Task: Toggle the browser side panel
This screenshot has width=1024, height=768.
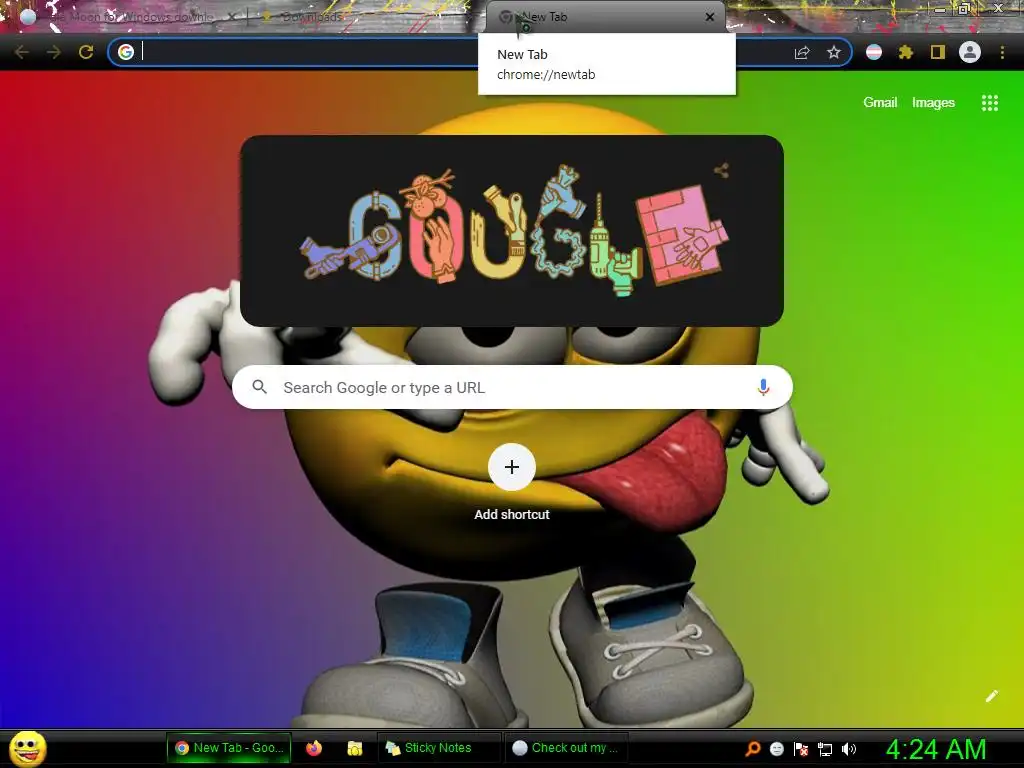Action: [938, 52]
